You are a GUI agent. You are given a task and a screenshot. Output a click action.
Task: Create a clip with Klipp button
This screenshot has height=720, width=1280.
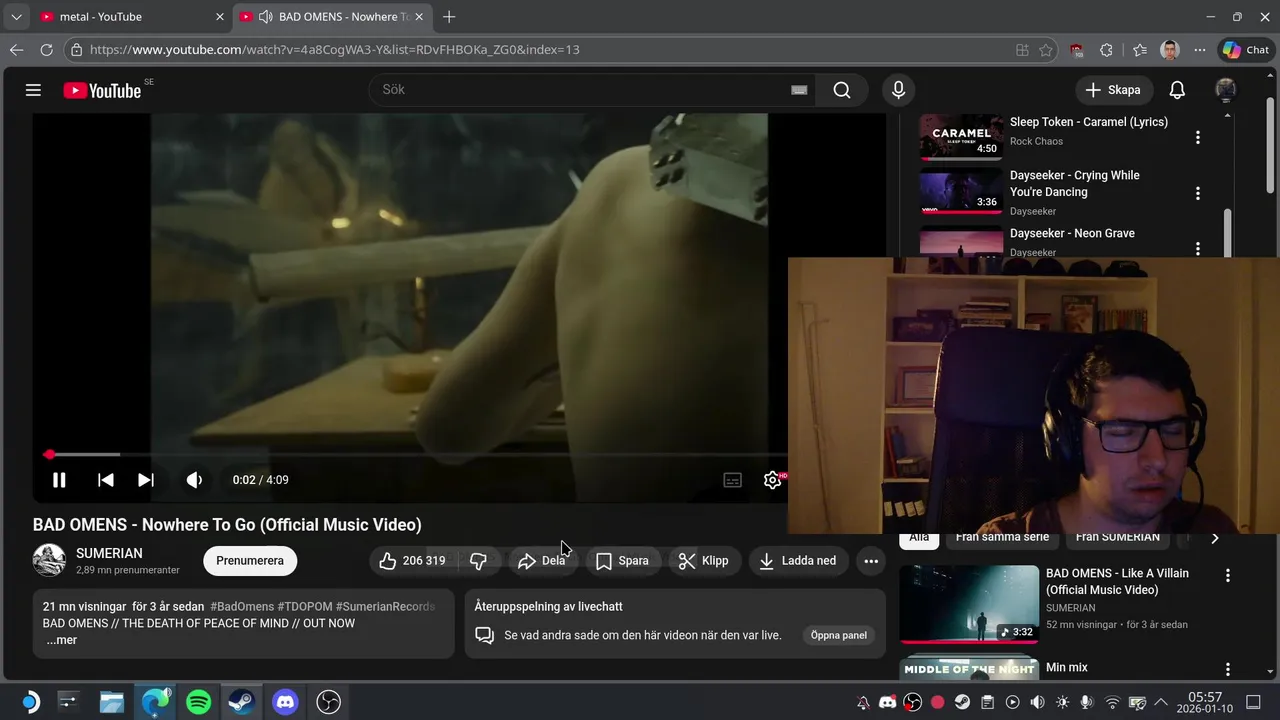[704, 561]
